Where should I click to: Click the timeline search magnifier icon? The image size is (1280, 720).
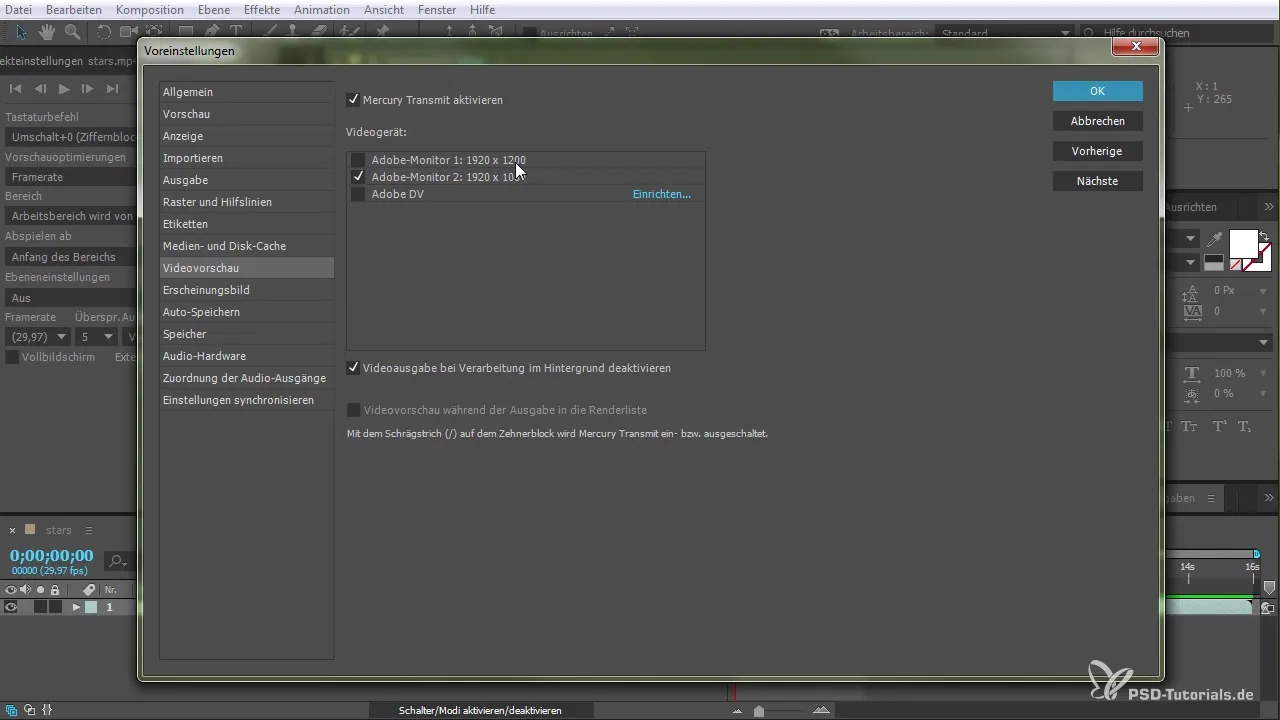(x=117, y=561)
